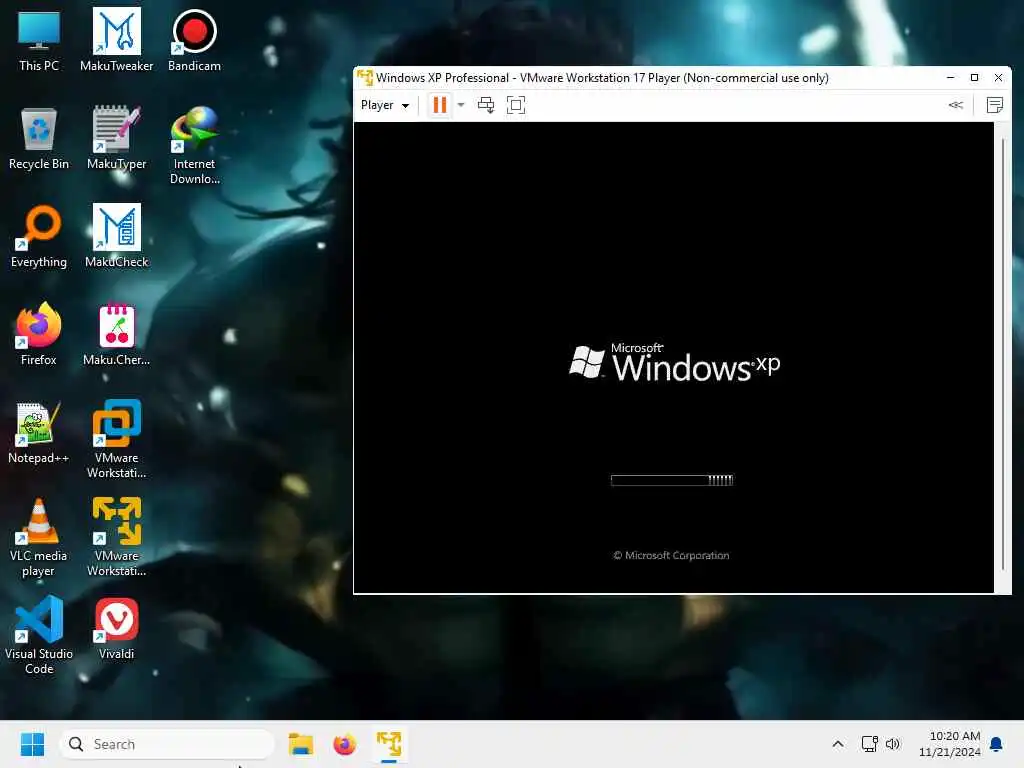Select the Vivaldi desktop shortcut

click(x=116, y=628)
